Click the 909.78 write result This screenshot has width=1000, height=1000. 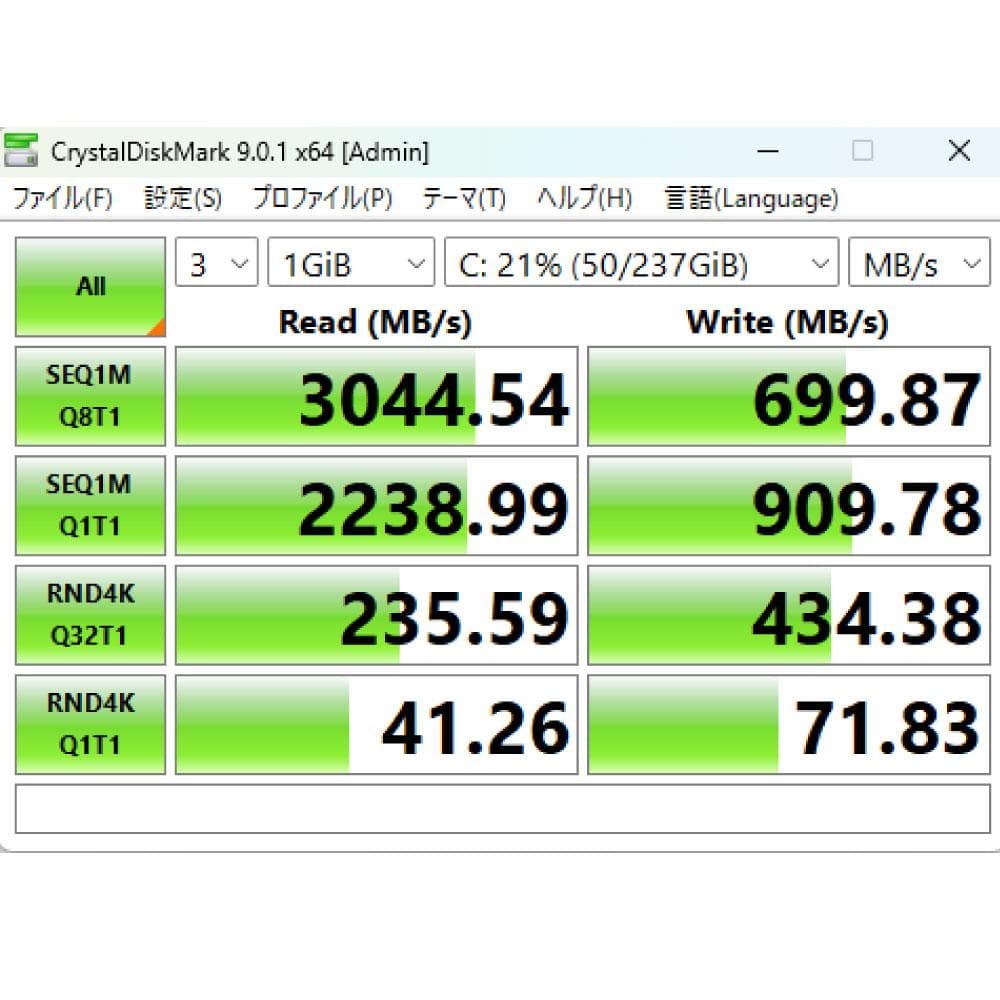(x=788, y=506)
